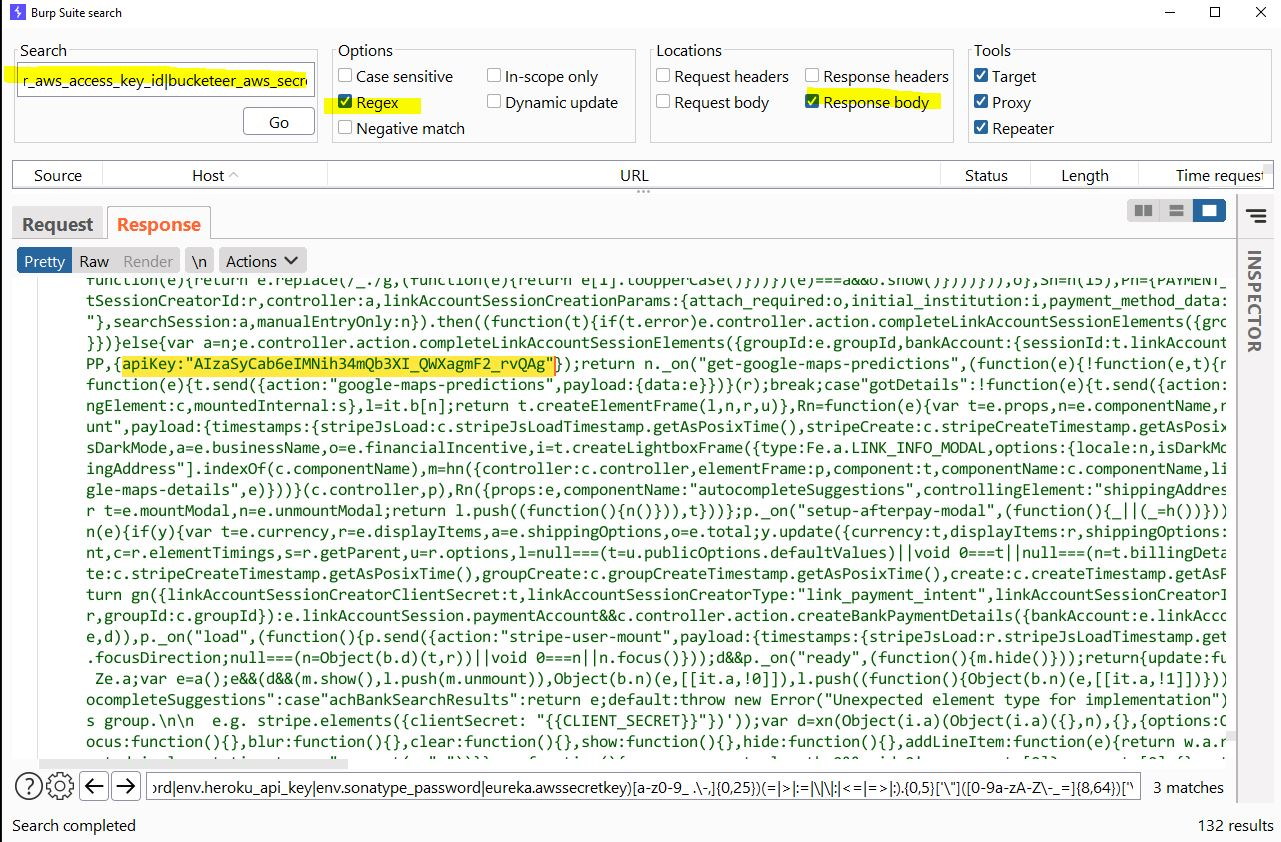Uncheck the Proxy tool checkbox
Screen dimensions: 1281x842
point(981,102)
